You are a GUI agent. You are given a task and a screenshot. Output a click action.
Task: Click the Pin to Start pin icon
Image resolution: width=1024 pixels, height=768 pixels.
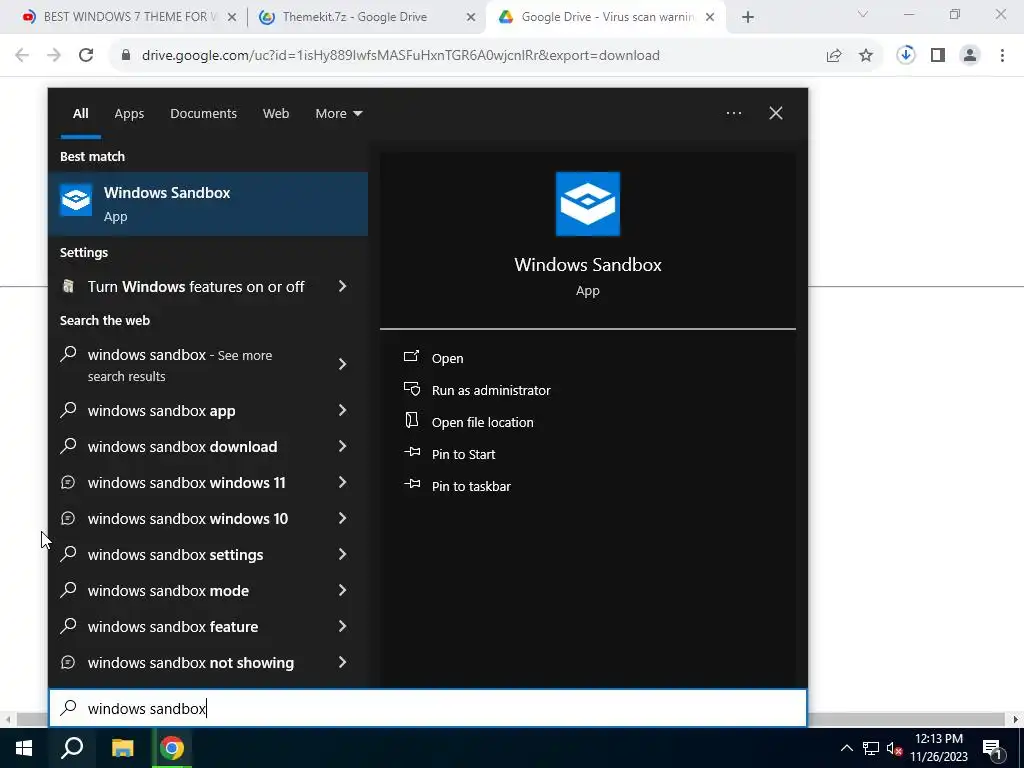(x=411, y=453)
